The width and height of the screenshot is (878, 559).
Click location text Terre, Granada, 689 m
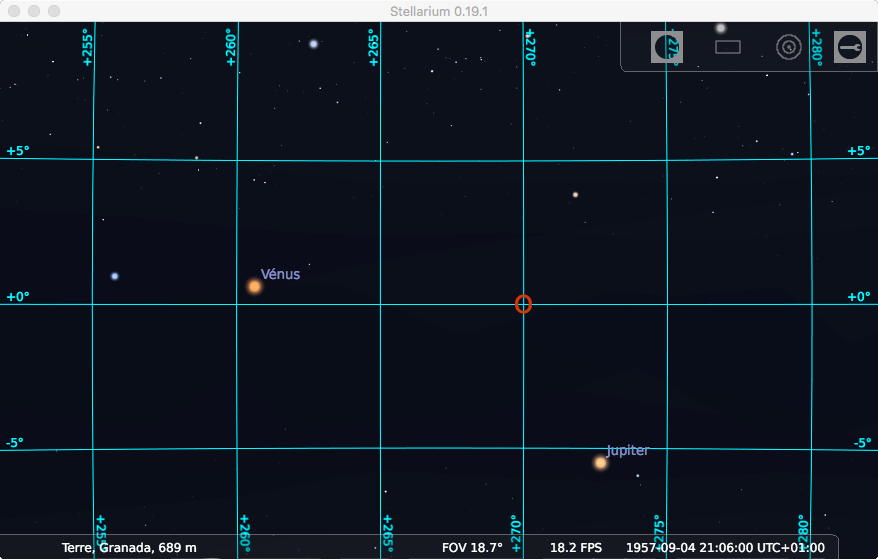[129, 548]
